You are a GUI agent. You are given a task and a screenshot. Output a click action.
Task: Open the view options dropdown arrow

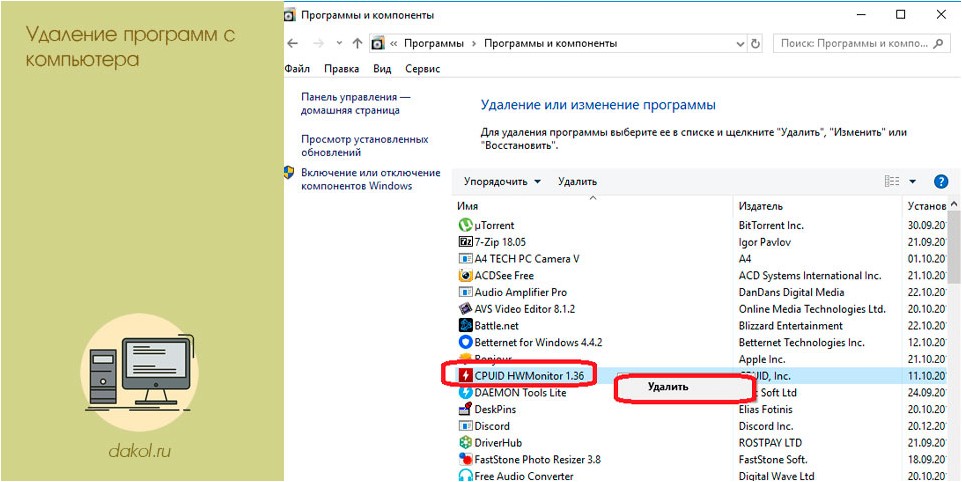912,182
